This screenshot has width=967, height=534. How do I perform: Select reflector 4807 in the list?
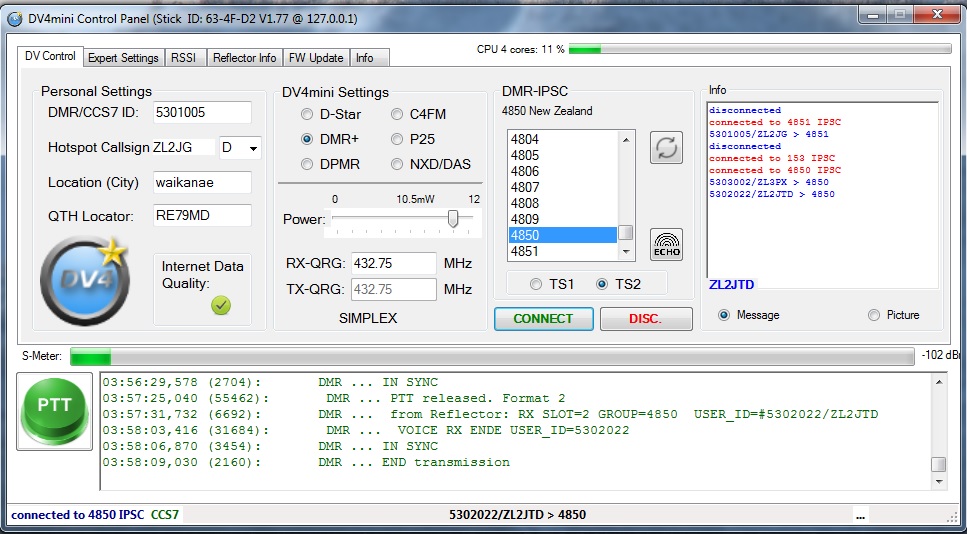click(x=562, y=187)
